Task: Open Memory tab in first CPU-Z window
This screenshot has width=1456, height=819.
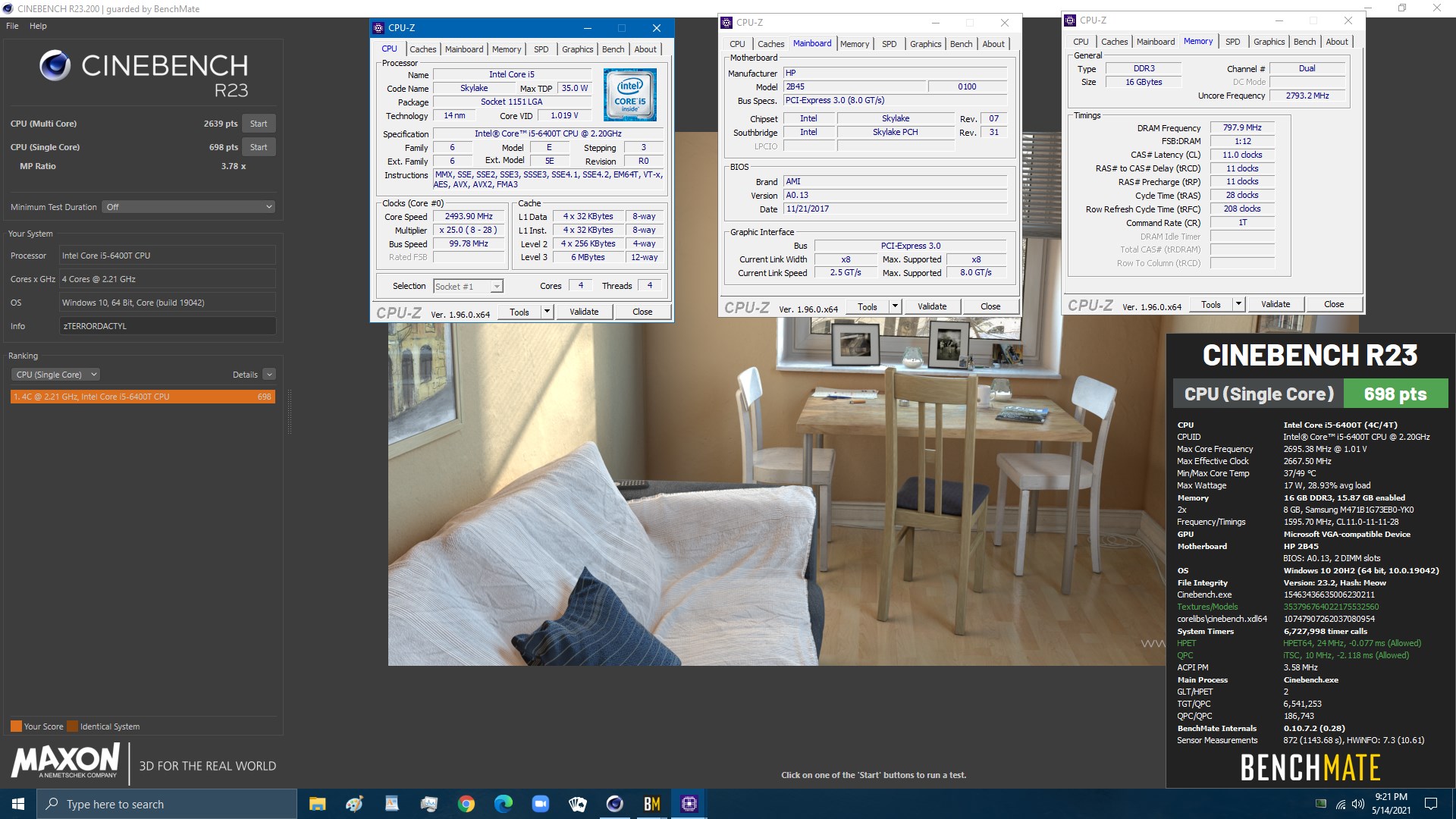Action: (507, 49)
